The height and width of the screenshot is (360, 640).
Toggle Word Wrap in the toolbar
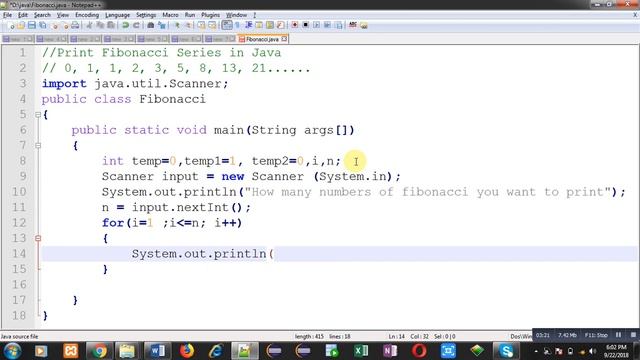(227, 25)
